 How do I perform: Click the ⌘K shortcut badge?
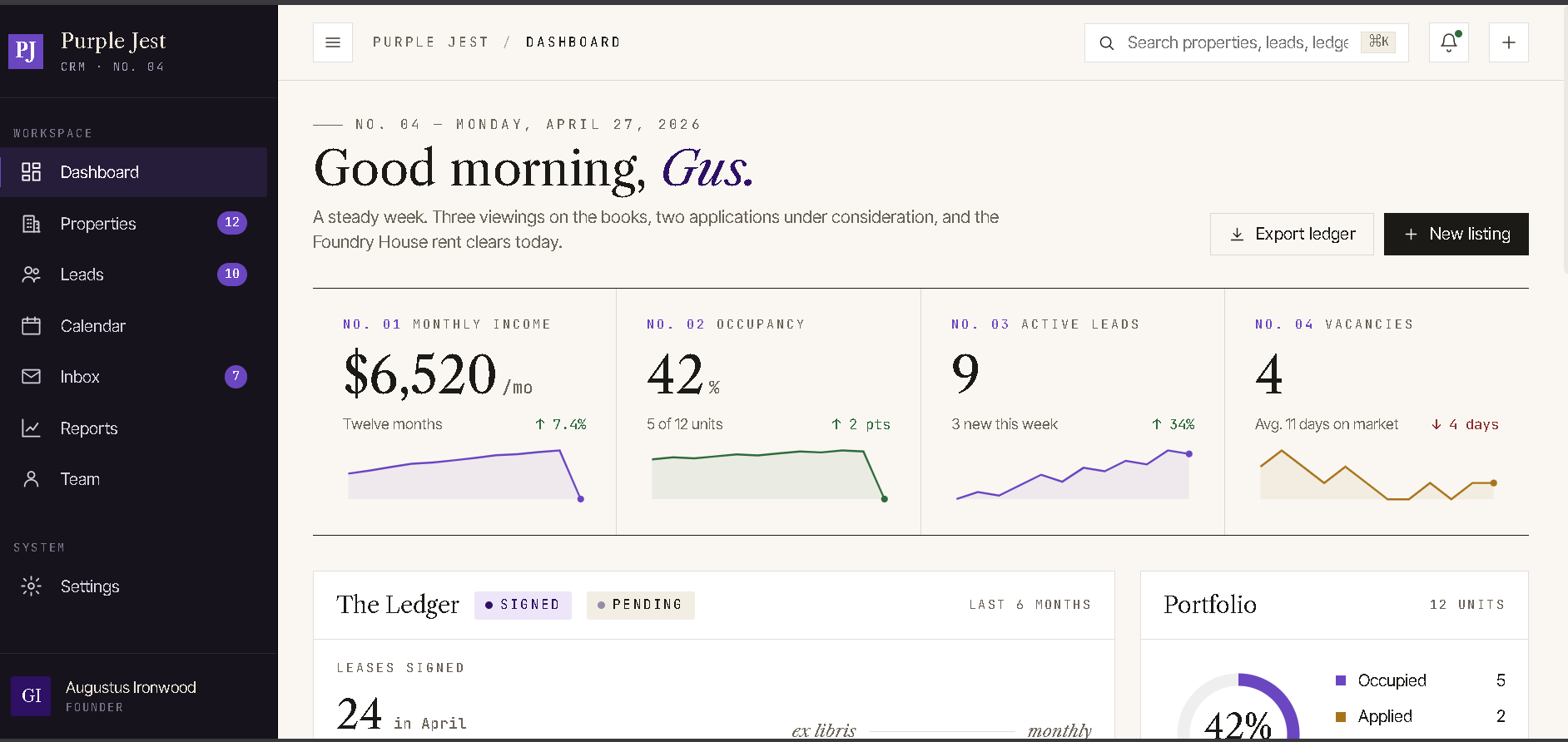pos(1378,42)
